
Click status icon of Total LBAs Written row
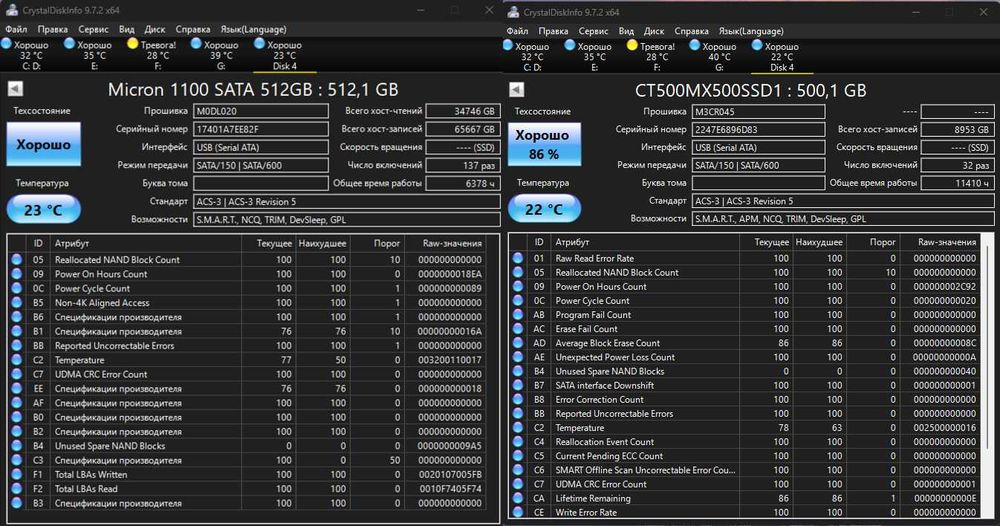[17, 474]
